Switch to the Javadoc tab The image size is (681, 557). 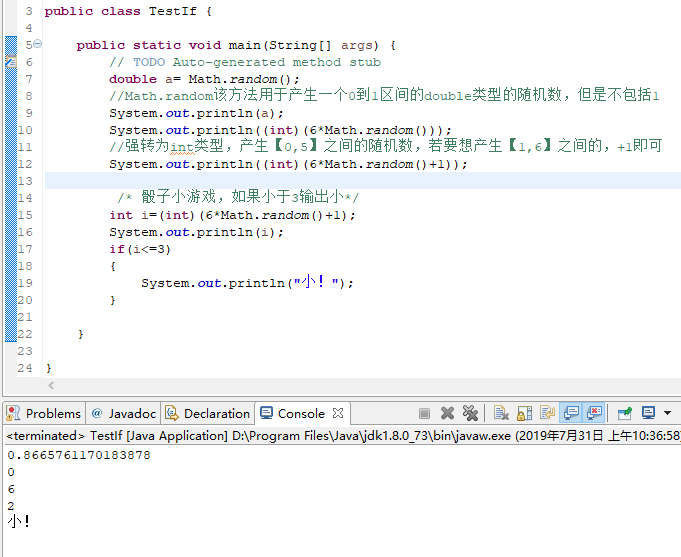[124, 413]
